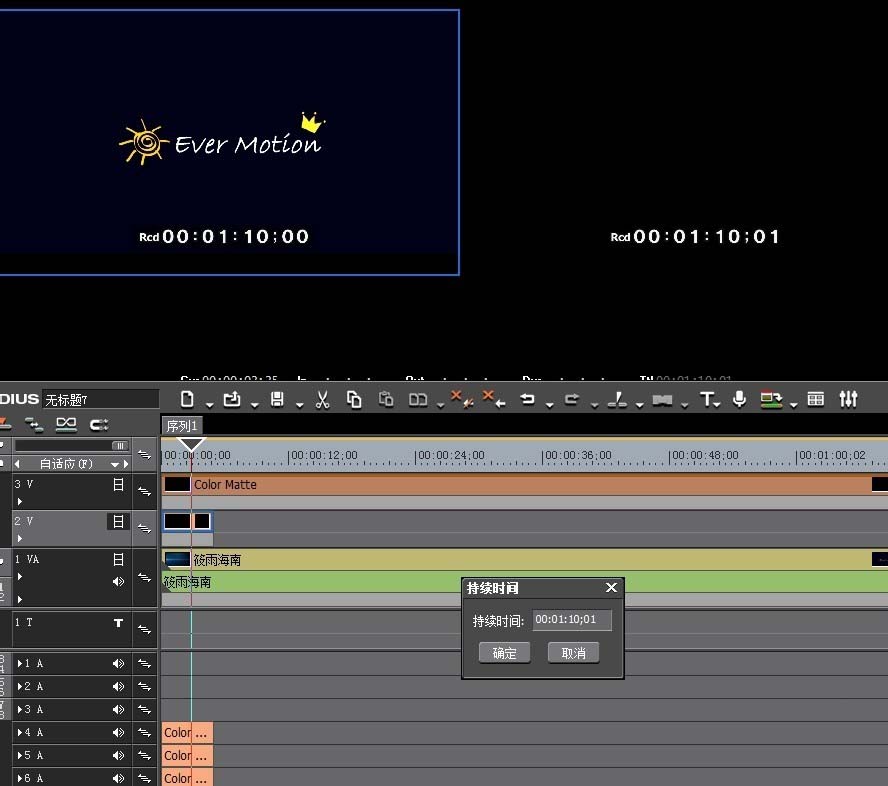Screen dimensions: 888x786
Task: Expand audio track 4 A
Action: pos(20,732)
